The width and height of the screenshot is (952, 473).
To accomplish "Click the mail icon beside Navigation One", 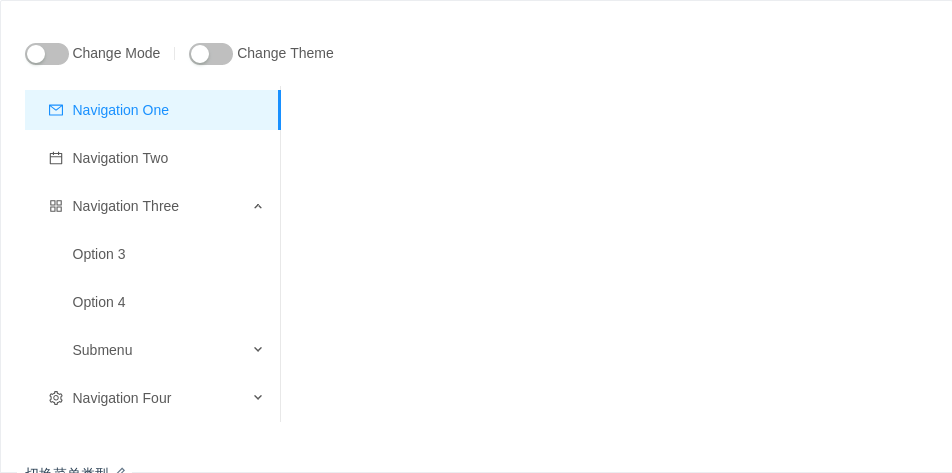I will coord(56,110).
